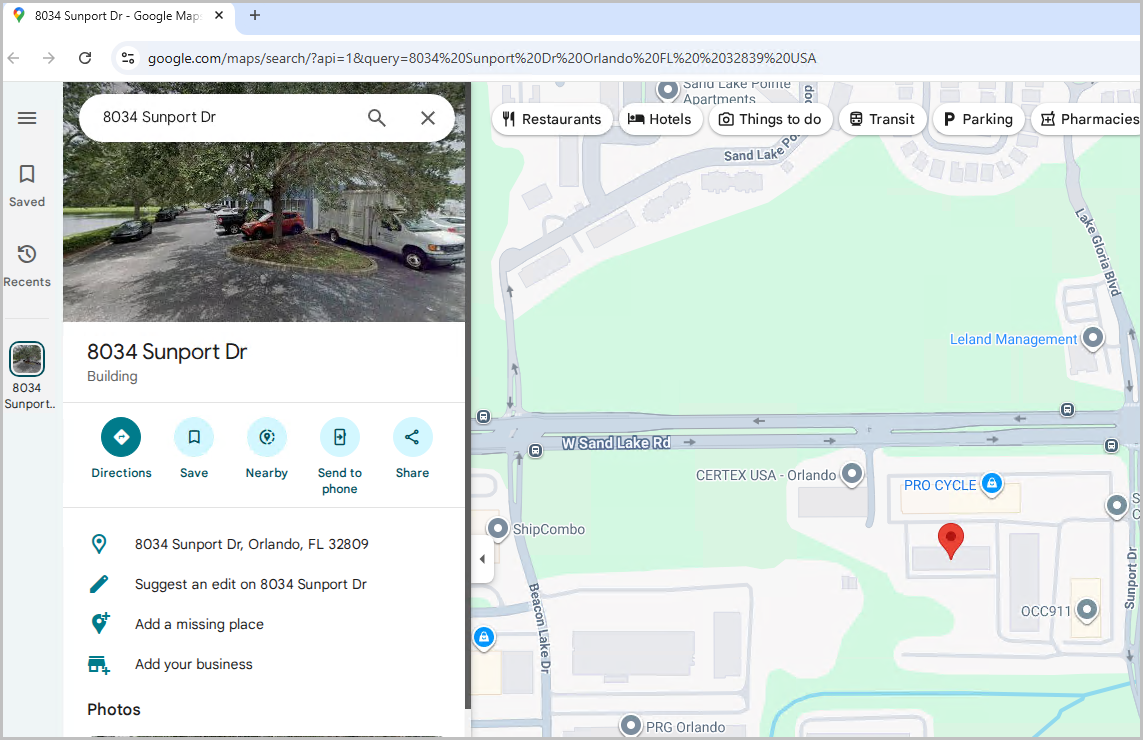
Task: Select the Things to do chip
Action: [x=770, y=119]
